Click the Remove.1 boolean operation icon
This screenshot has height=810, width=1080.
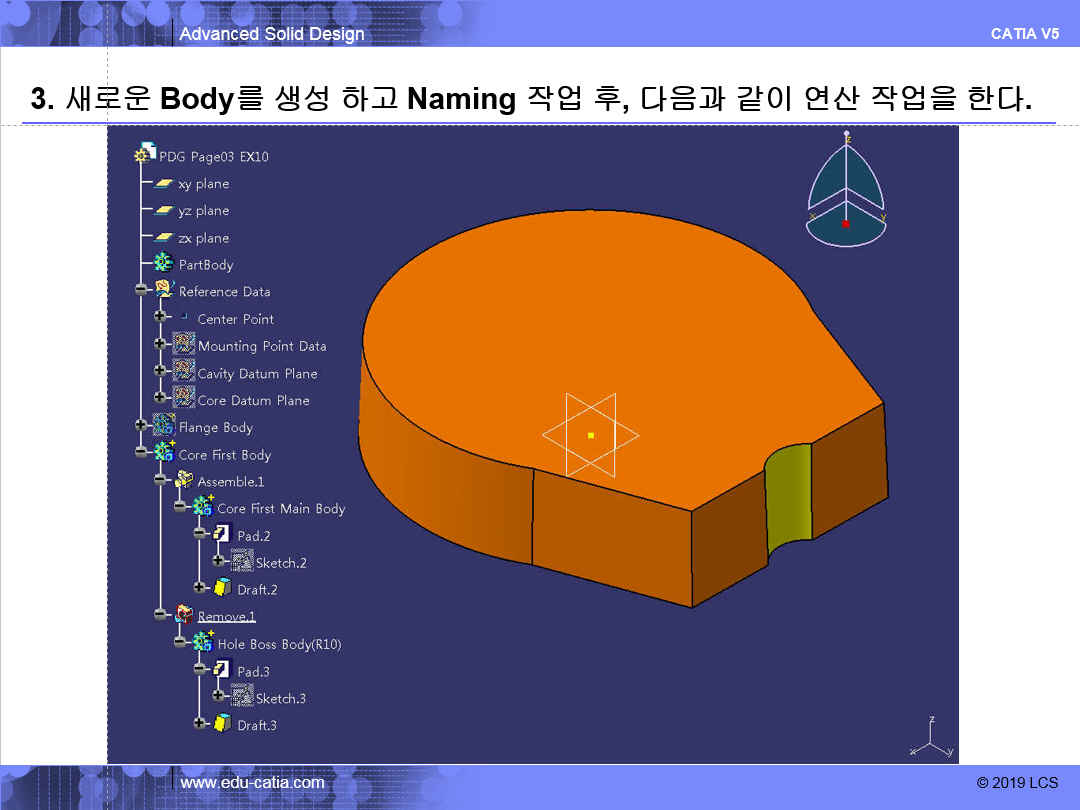[184, 615]
